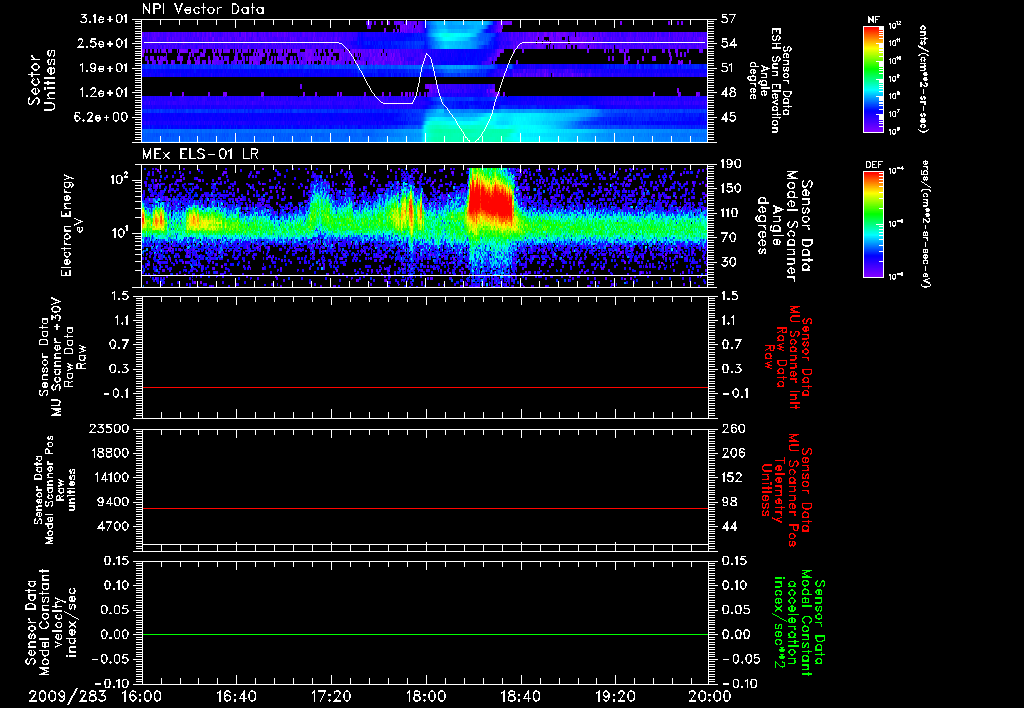
Task: Click the "18800" scanner position tick
Action: (x=110, y=453)
